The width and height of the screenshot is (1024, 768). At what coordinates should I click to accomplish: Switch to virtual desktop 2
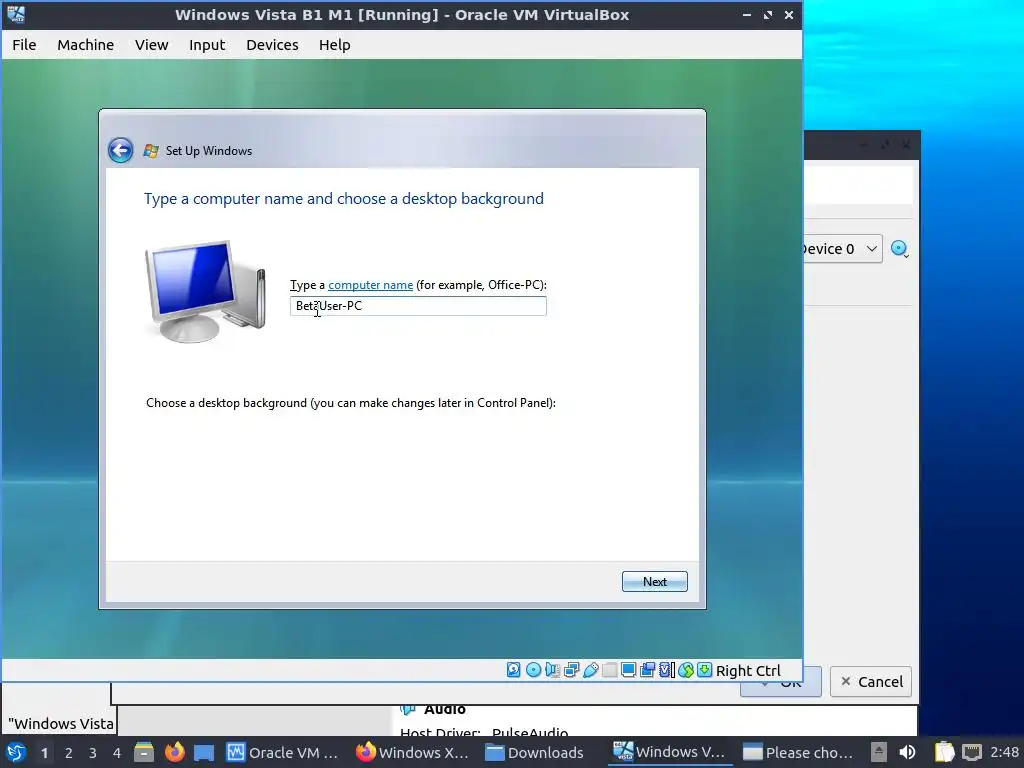pos(68,753)
